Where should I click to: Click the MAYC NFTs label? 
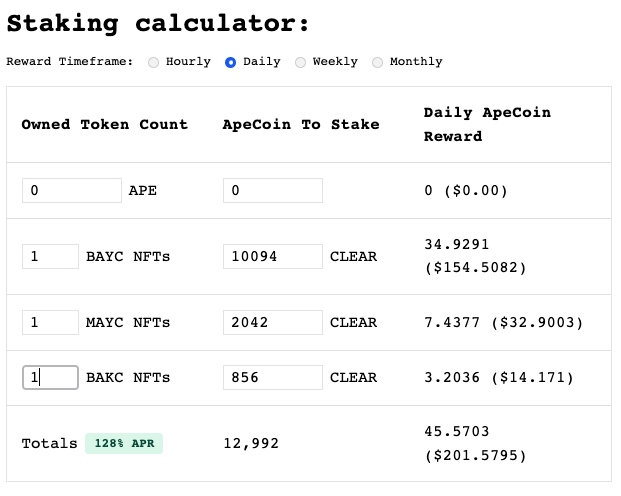pyautogui.click(x=128, y=323)
